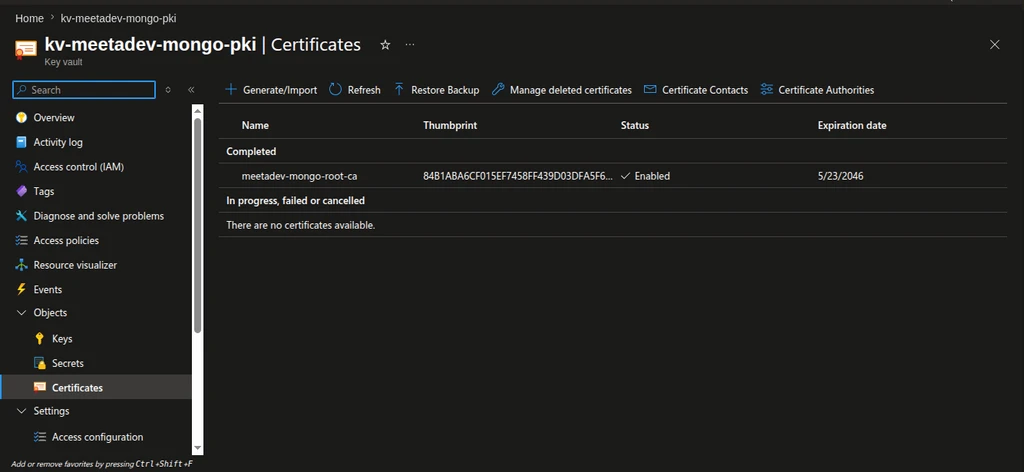1024x472 pixels.
Task: Click the Refresh button label
Action: click(x=364, y=90)
